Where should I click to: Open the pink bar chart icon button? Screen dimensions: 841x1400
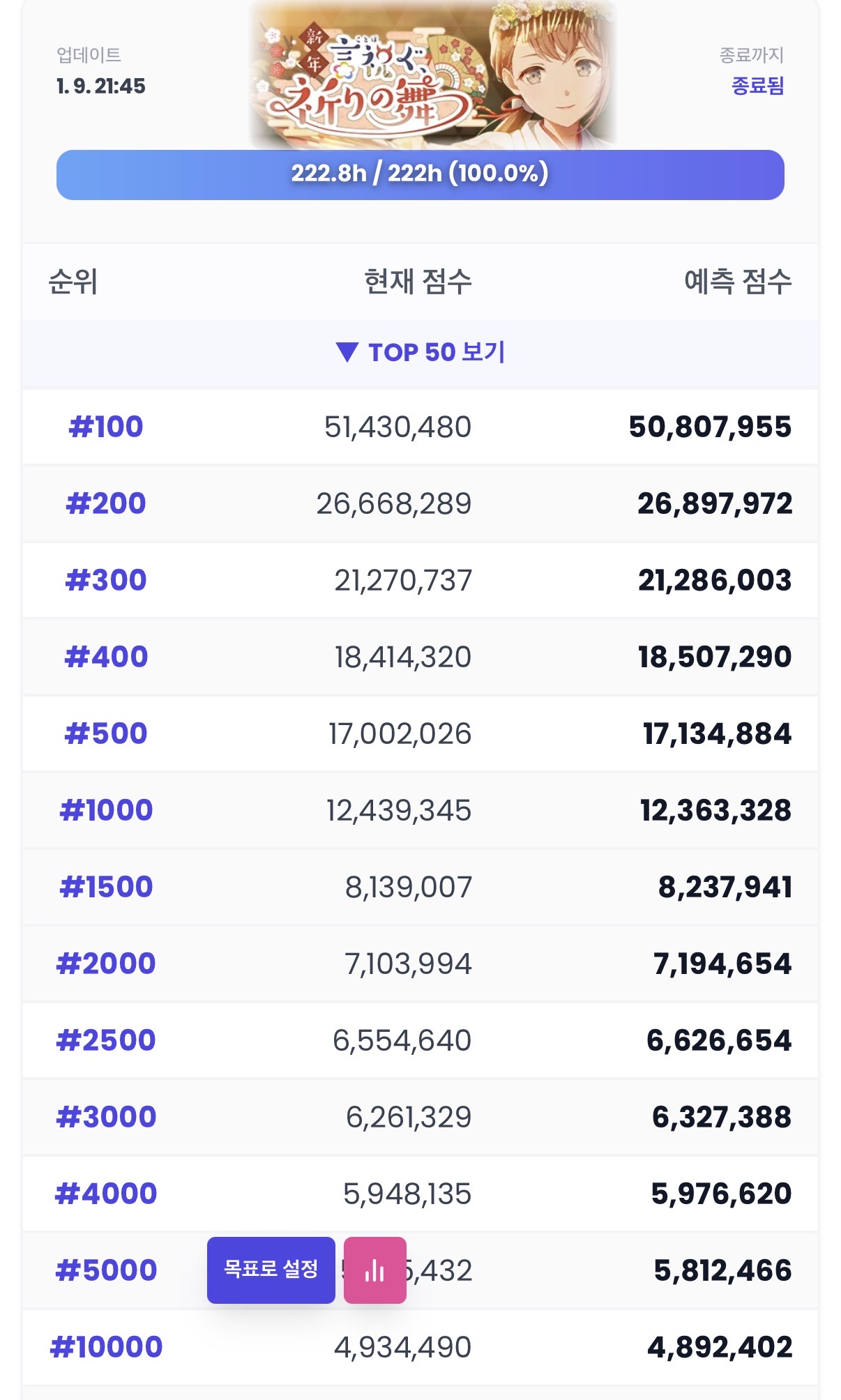pos(375,1270)
